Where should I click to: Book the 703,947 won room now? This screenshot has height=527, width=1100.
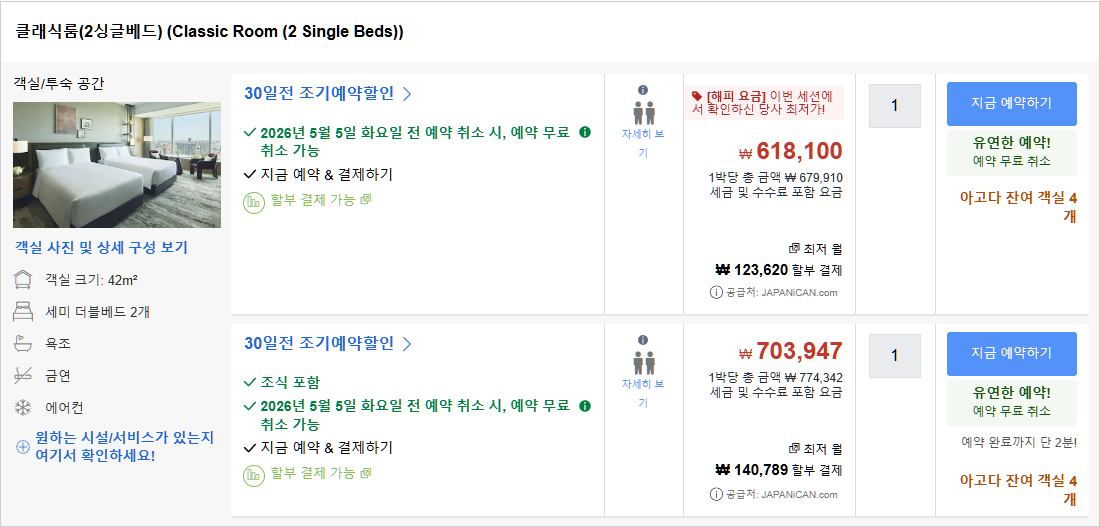[x=1012, y=354]
